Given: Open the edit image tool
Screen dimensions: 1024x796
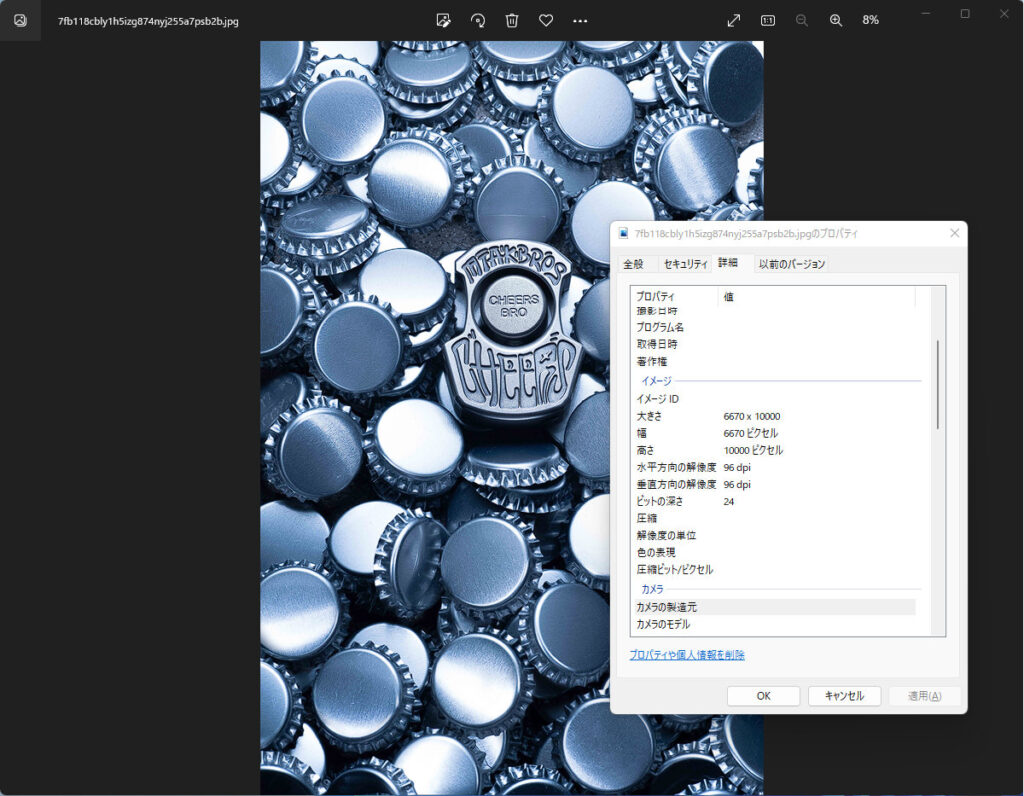Looking at the screenshot, I should pos(443,20).
